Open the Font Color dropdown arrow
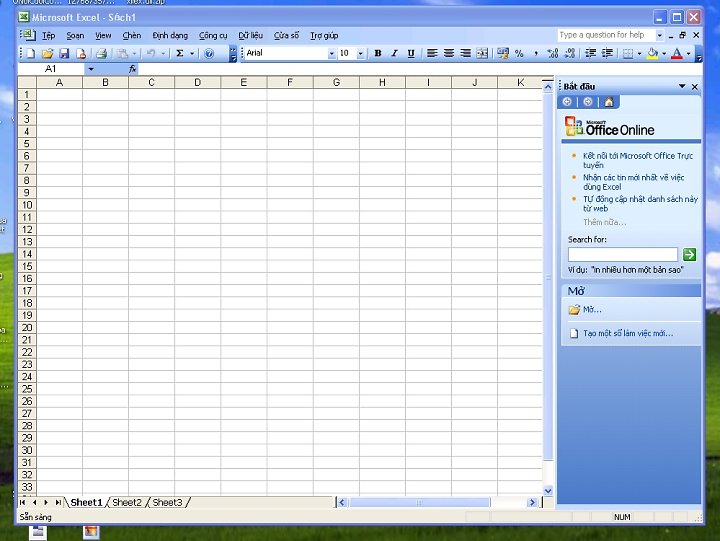This screenshot has width=720, height=541. click(689, 53)
